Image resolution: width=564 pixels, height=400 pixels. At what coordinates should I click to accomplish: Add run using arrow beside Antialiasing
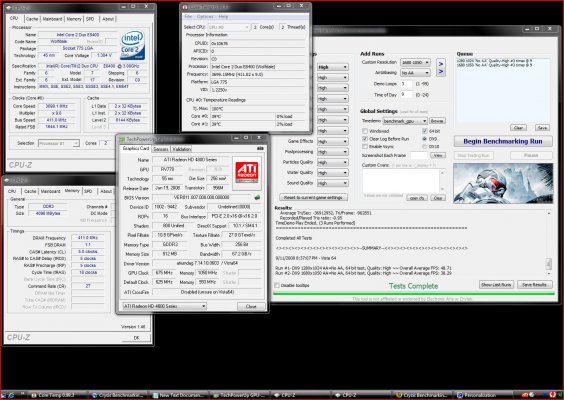click(441, 72)
